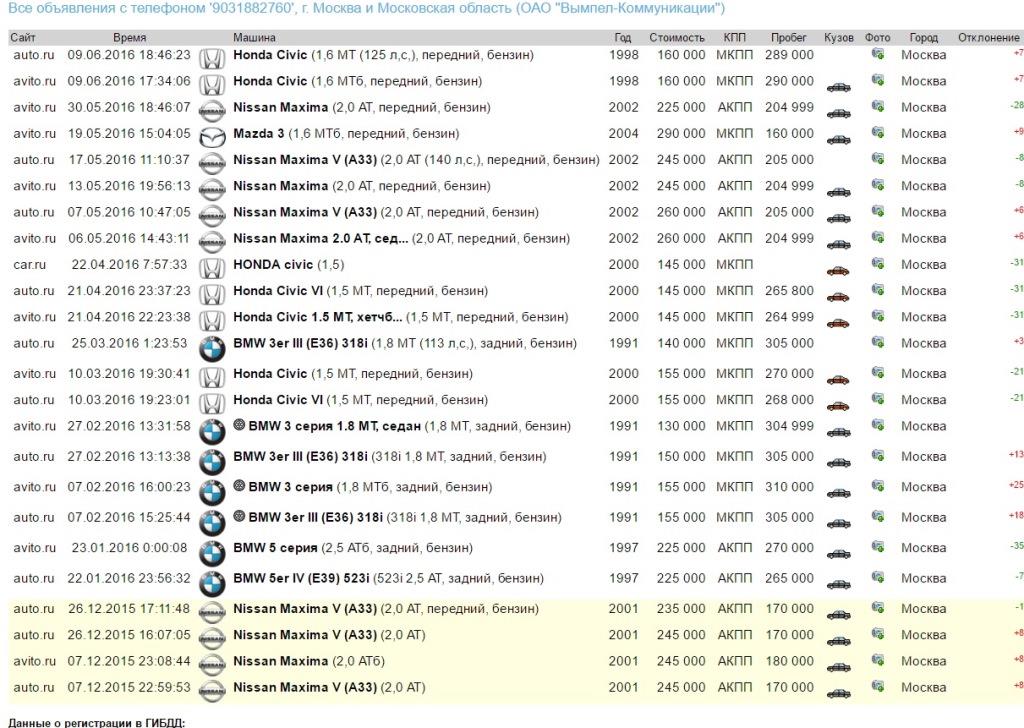Open photo icon for 27.02.2016 13:13:38 listing
Viewport: 1024px width, 728px height.
point(878,456)
